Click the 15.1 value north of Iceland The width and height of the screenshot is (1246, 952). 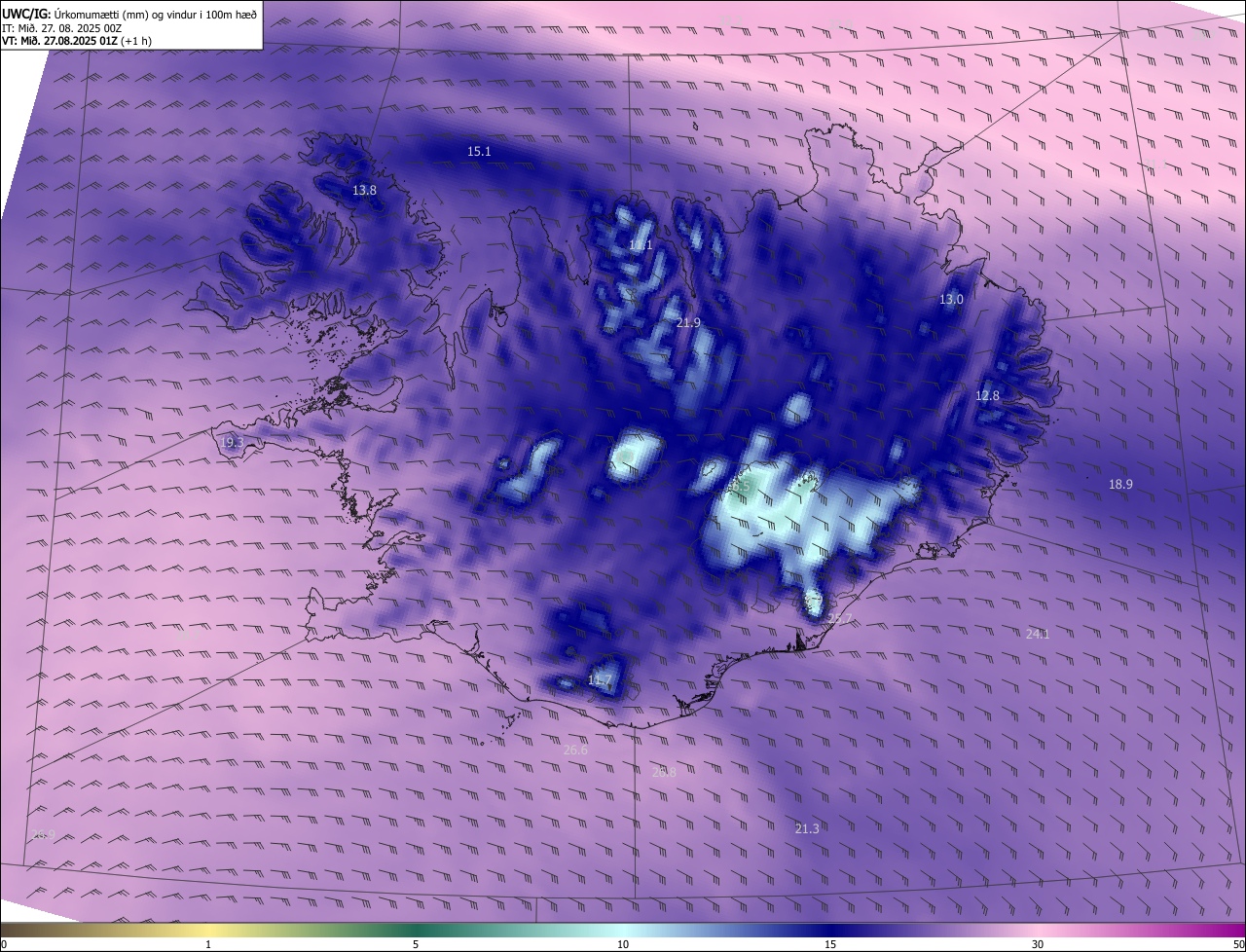[x=479, y=151]
